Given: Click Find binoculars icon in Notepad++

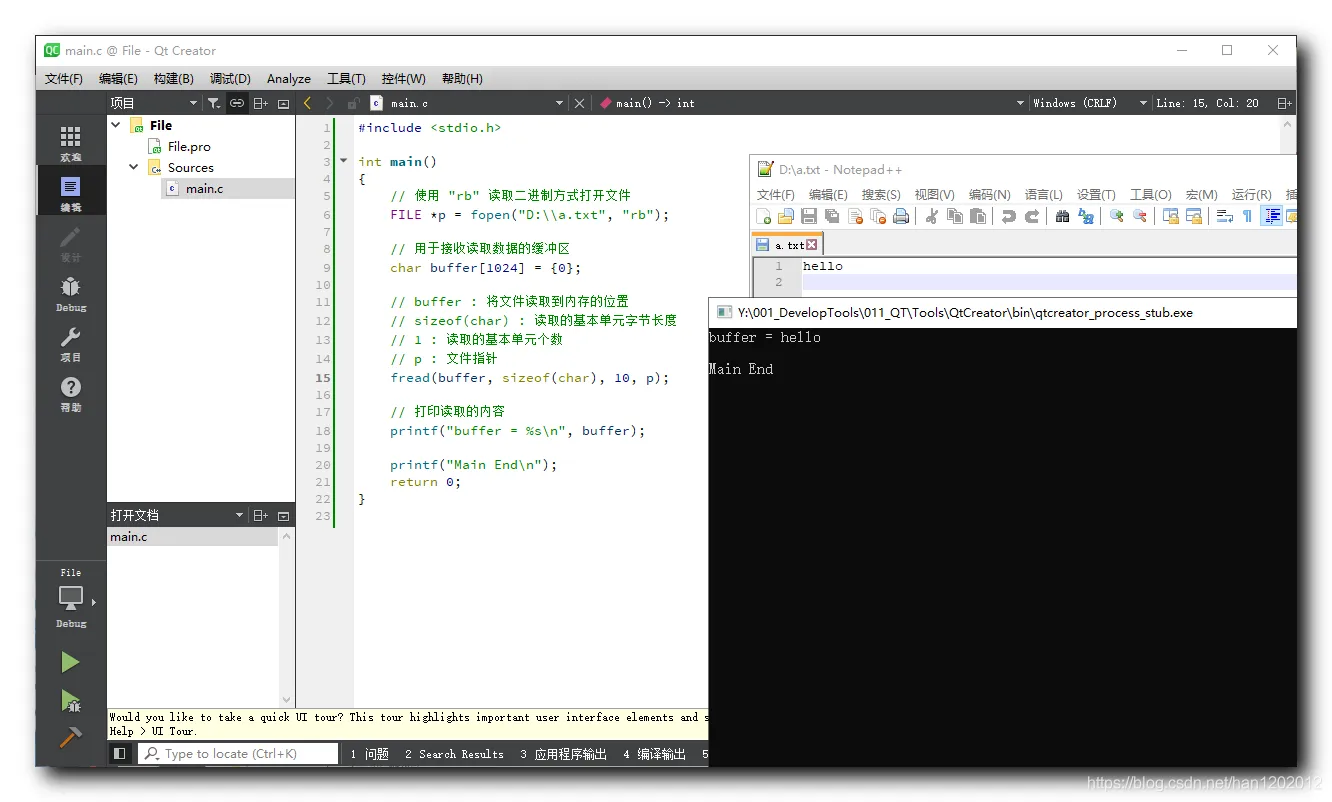Looking at the screenshot, I should (1063, 216).
